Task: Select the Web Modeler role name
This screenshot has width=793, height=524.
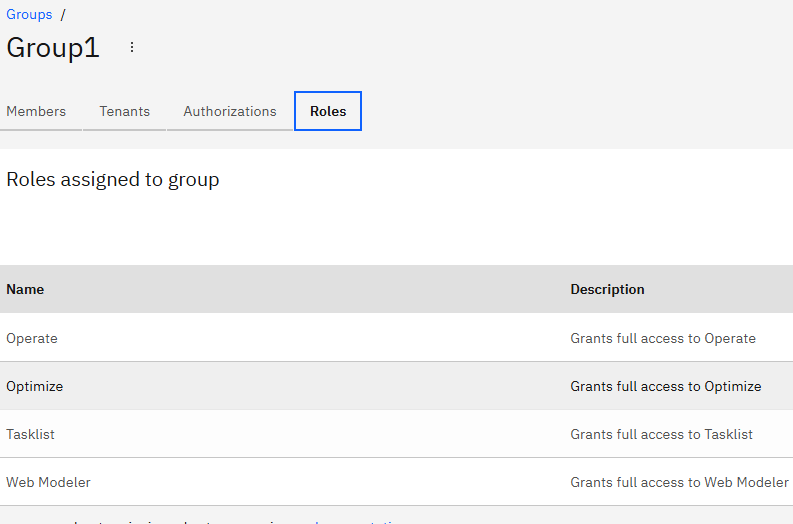Action: coord(49,483)
